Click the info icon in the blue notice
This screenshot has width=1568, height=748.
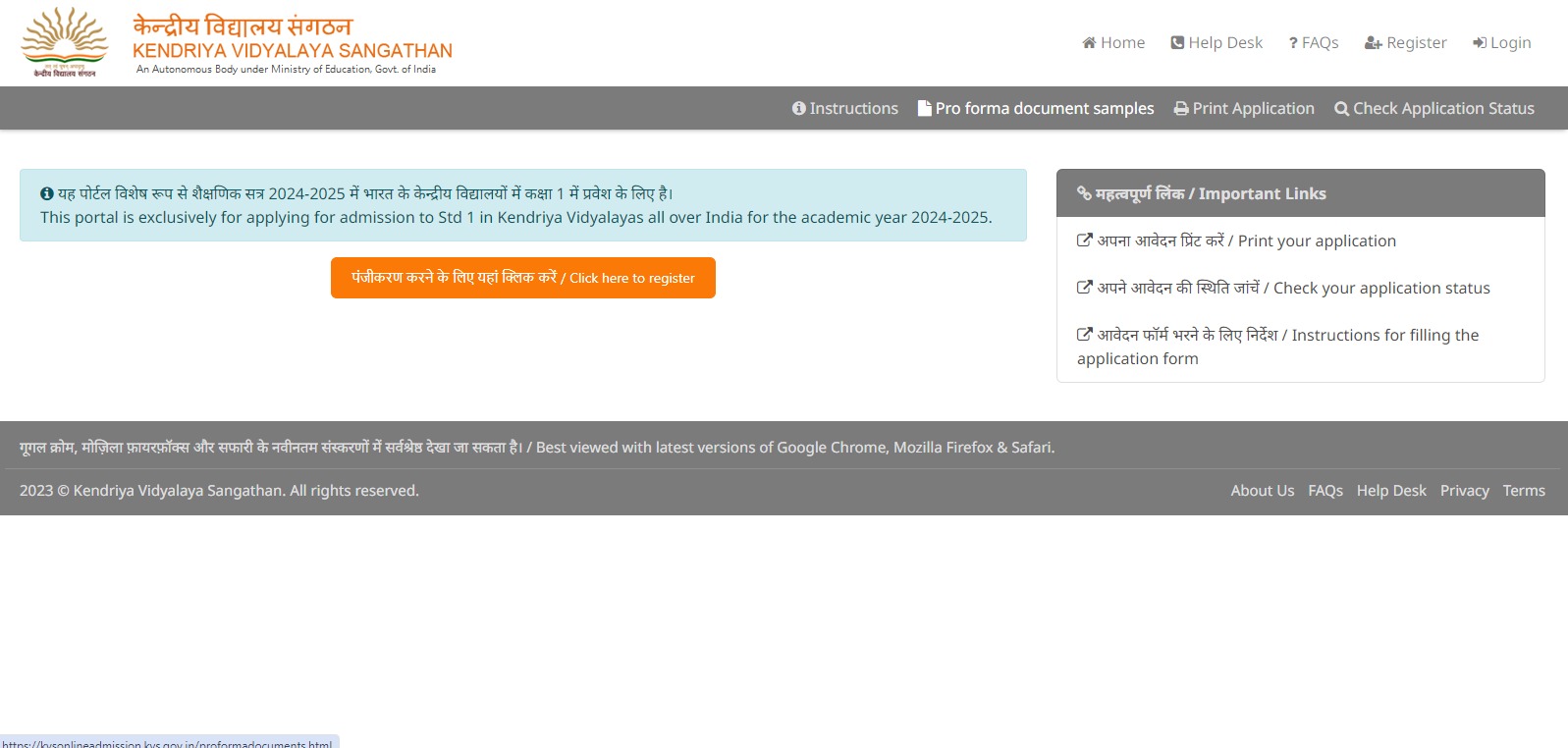click(47, 193)
